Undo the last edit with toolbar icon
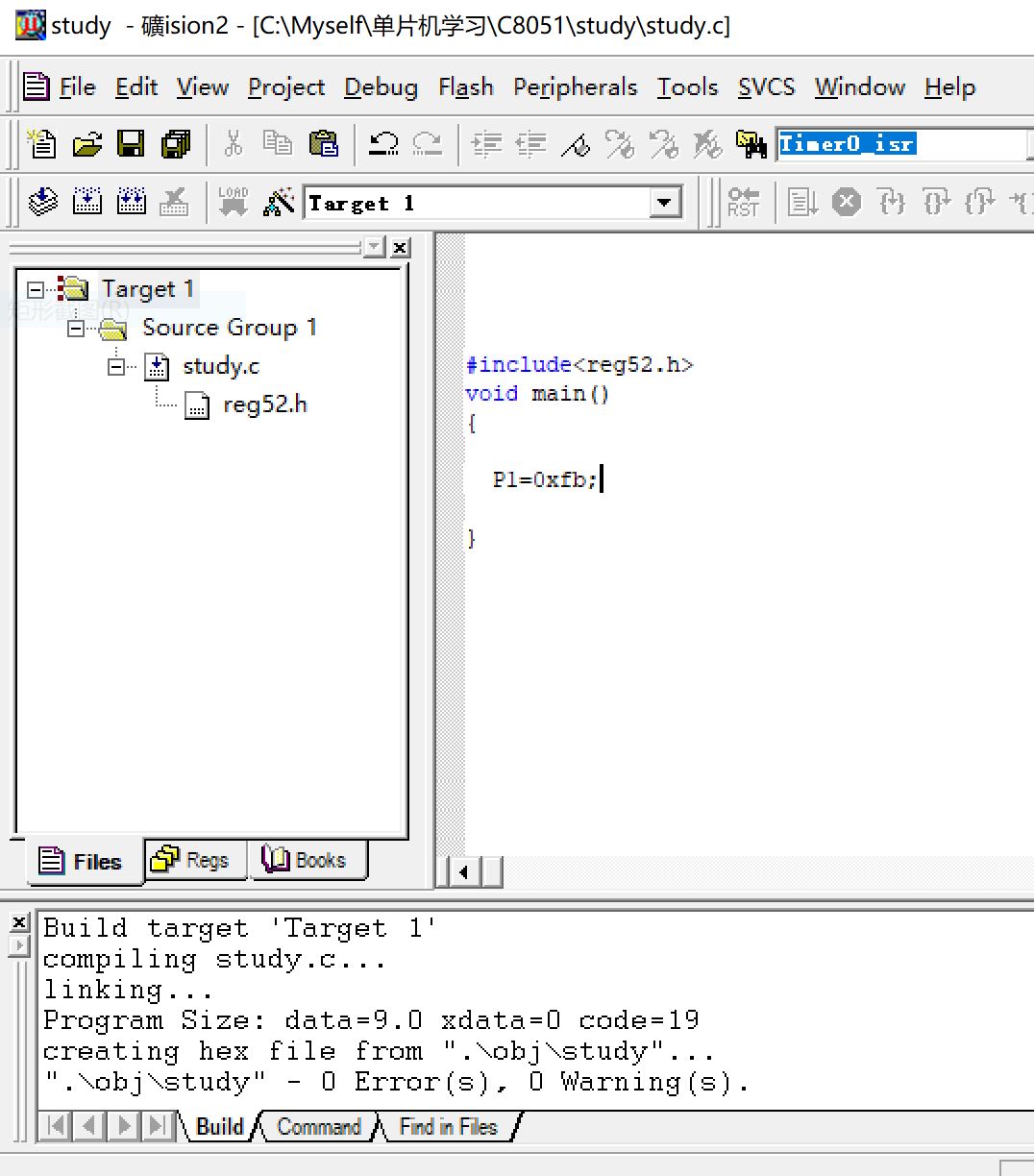Screen dimensions: 1034x1176 383,144
